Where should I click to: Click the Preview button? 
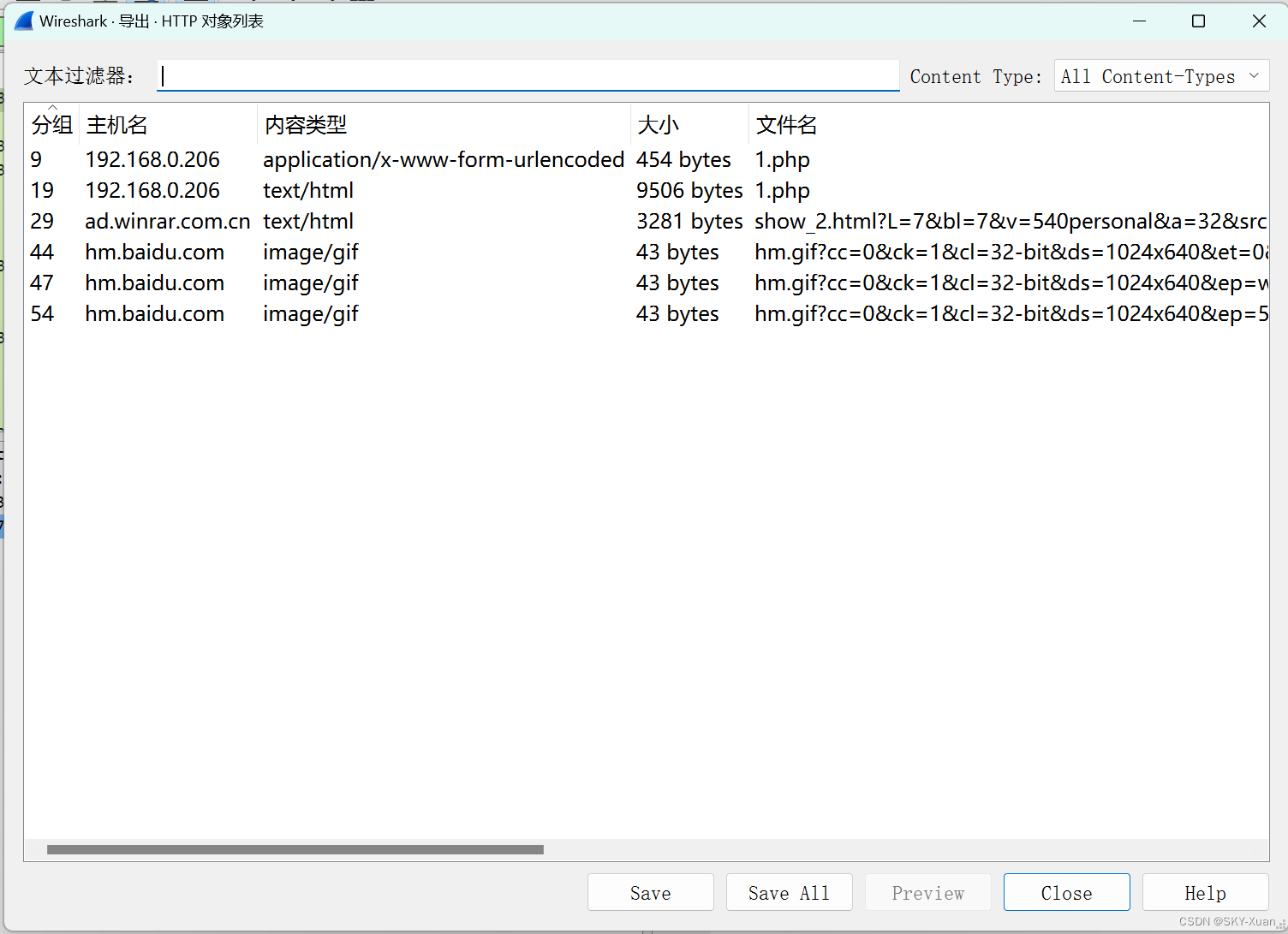928,892
